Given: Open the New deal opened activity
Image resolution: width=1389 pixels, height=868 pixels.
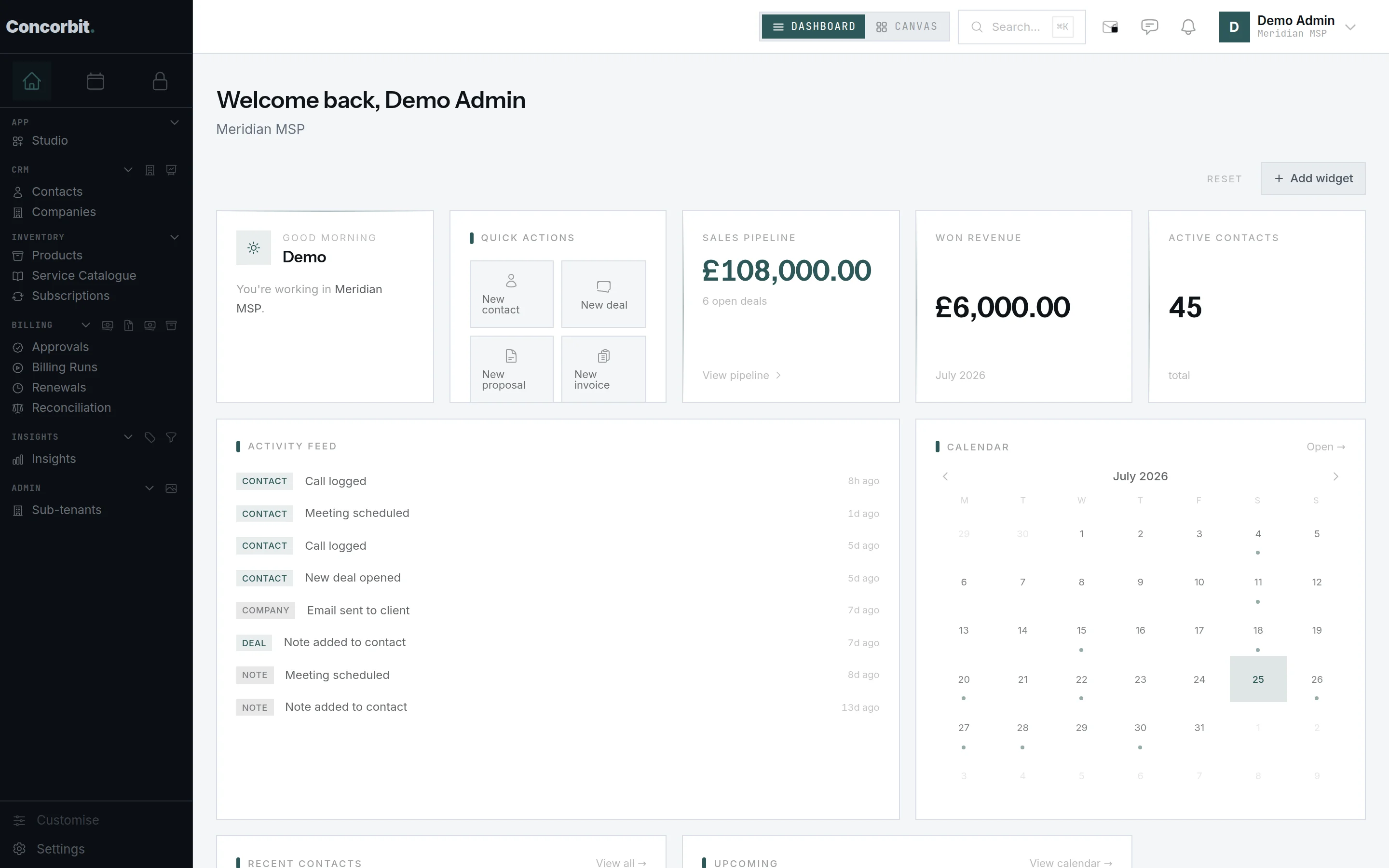Looking at the screenshot, I should (558, 578).
